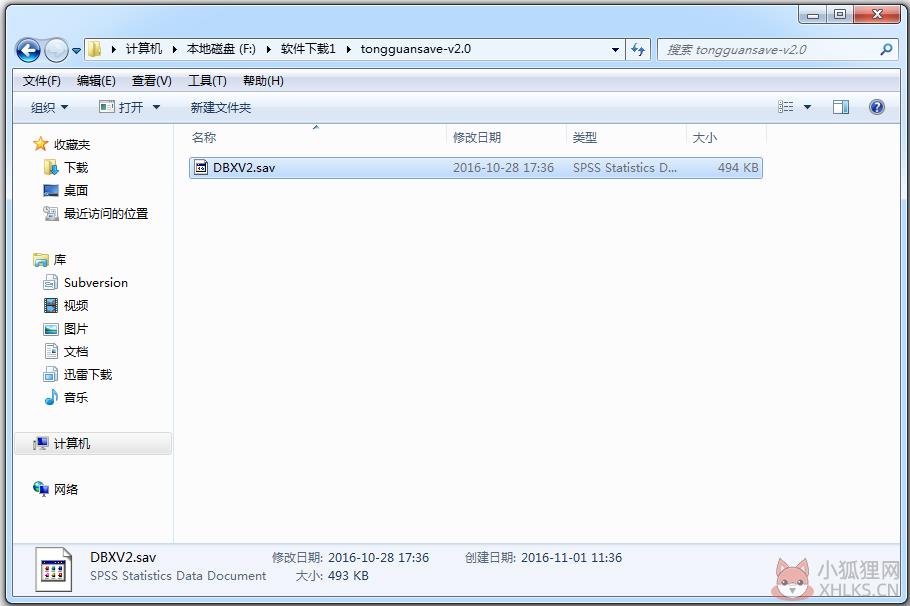This screenshot has height=606, width=910.
Task: Select the DBXV2.sav file
Action: pos(475,168)
